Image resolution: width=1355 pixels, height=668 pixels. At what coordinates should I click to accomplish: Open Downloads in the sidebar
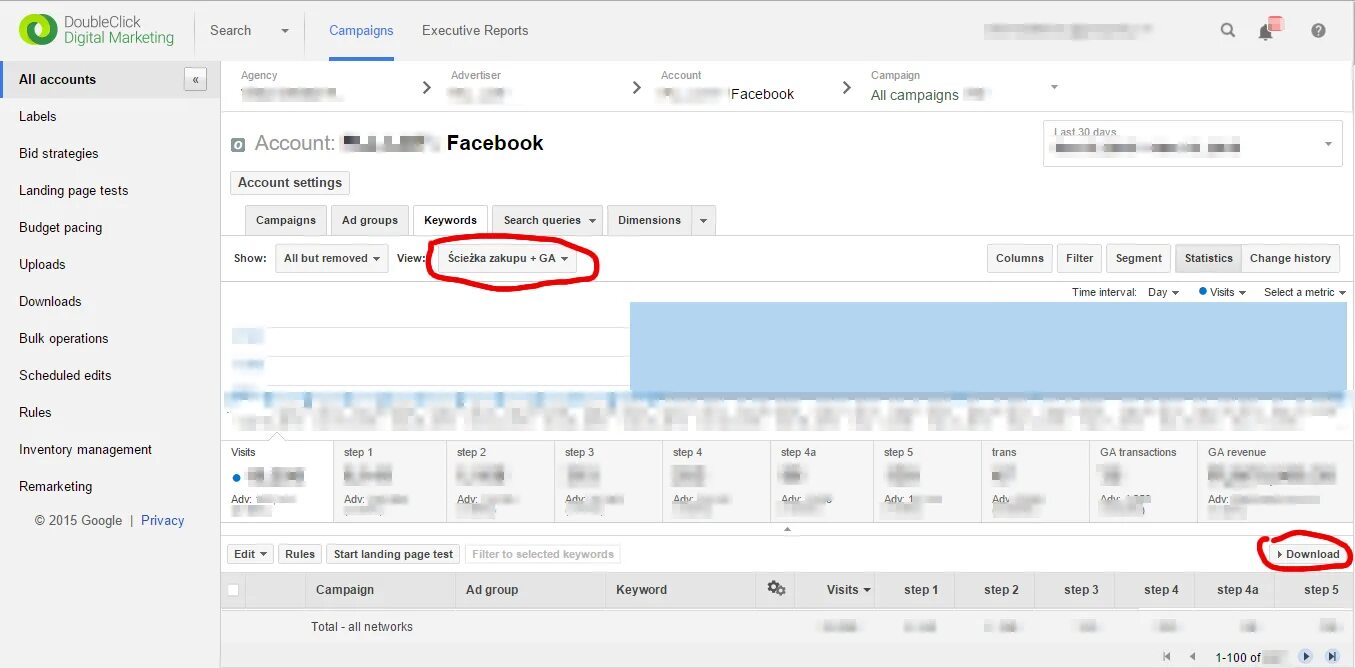pos(50,302)
